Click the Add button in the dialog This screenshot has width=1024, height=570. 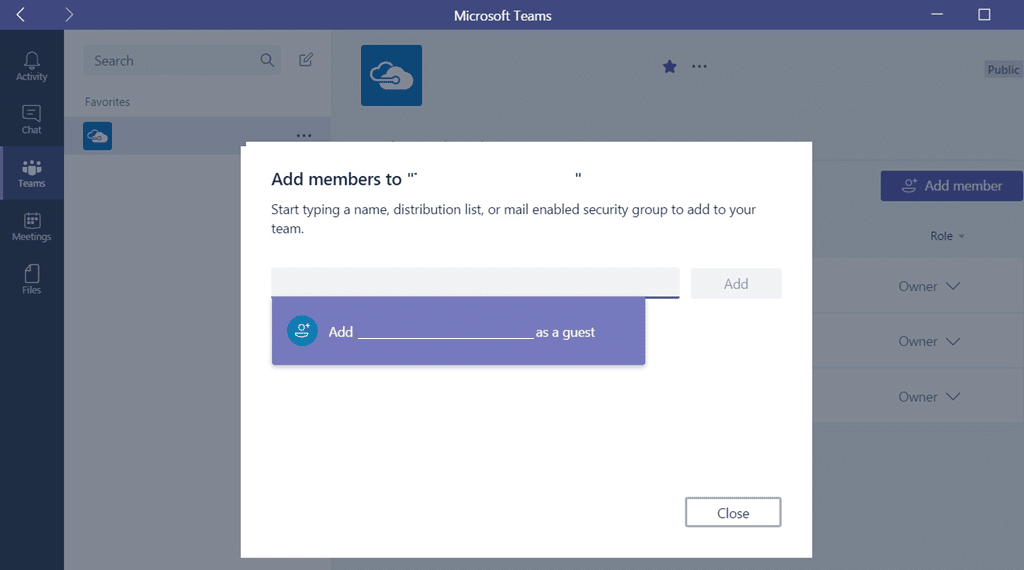[736, 283]
